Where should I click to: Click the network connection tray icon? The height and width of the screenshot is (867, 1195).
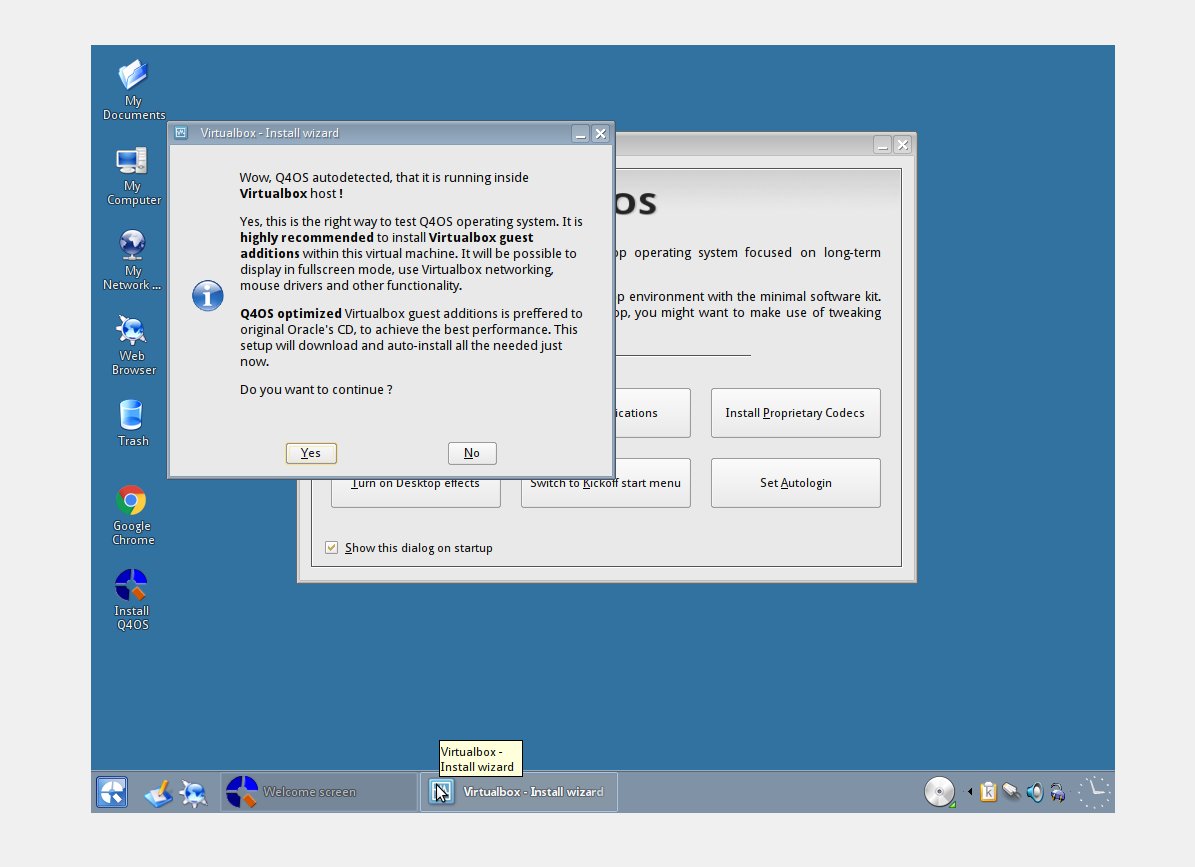[x=1011, y=792]
